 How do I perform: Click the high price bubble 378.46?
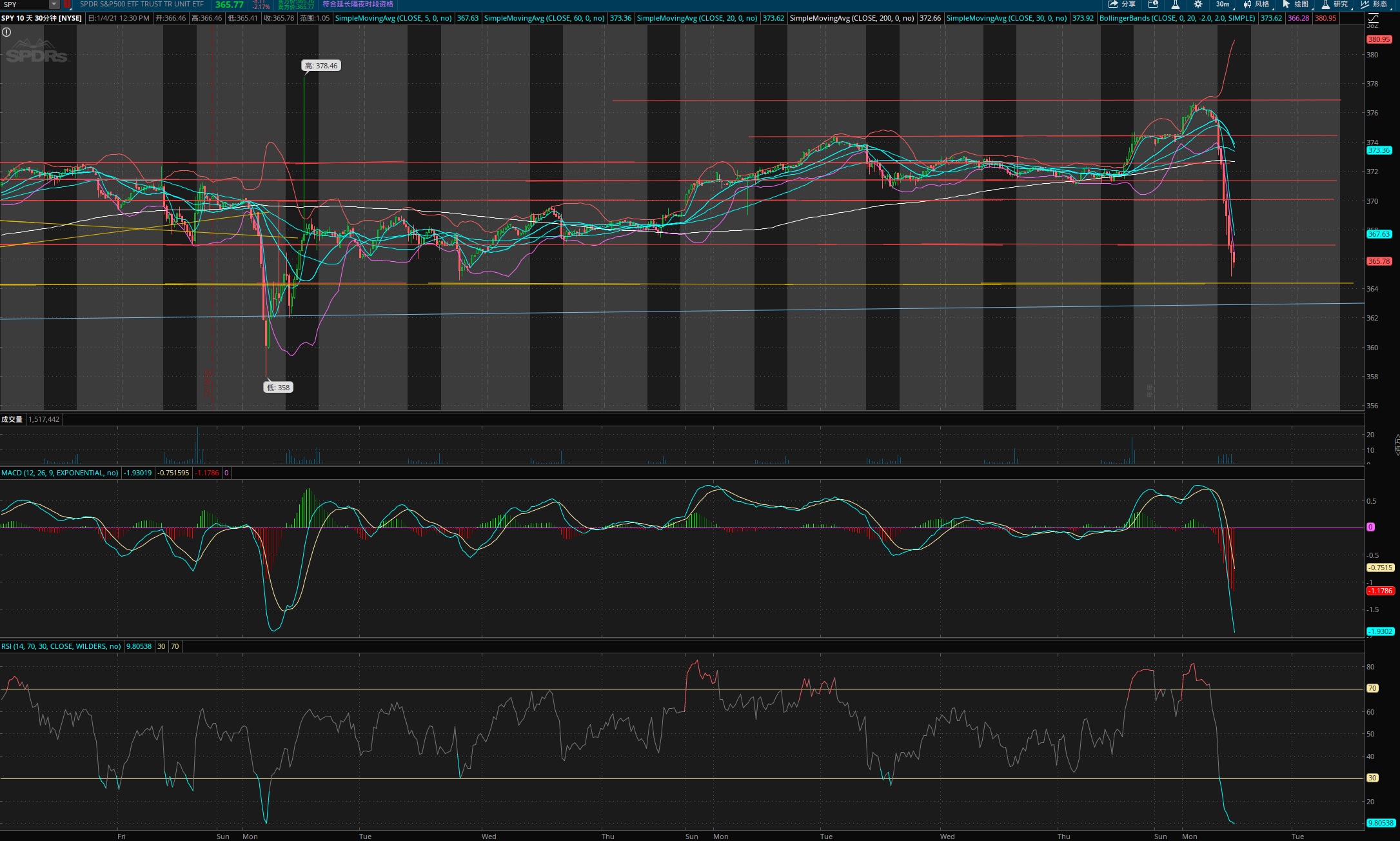(x=321, y=66)
